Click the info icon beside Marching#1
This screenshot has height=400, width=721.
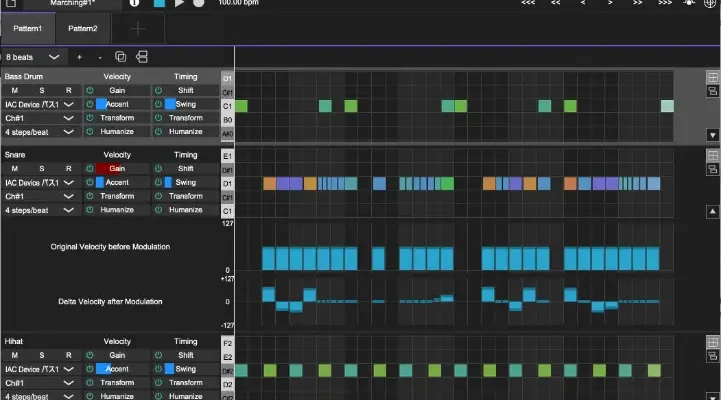(x=134, y=4)
